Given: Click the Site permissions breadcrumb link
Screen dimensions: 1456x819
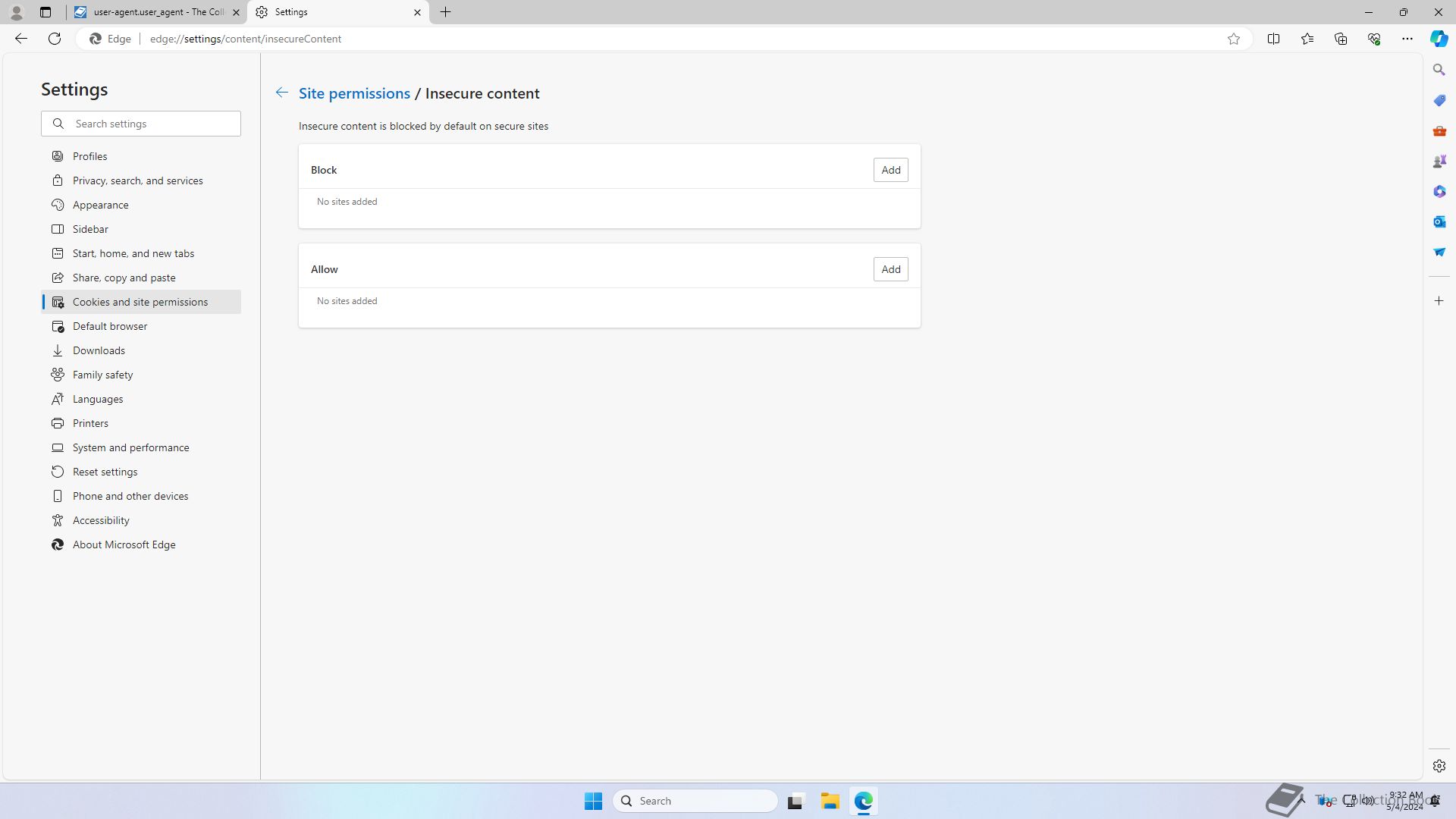Looking at the screenshot, I should (x=354, y=93).
